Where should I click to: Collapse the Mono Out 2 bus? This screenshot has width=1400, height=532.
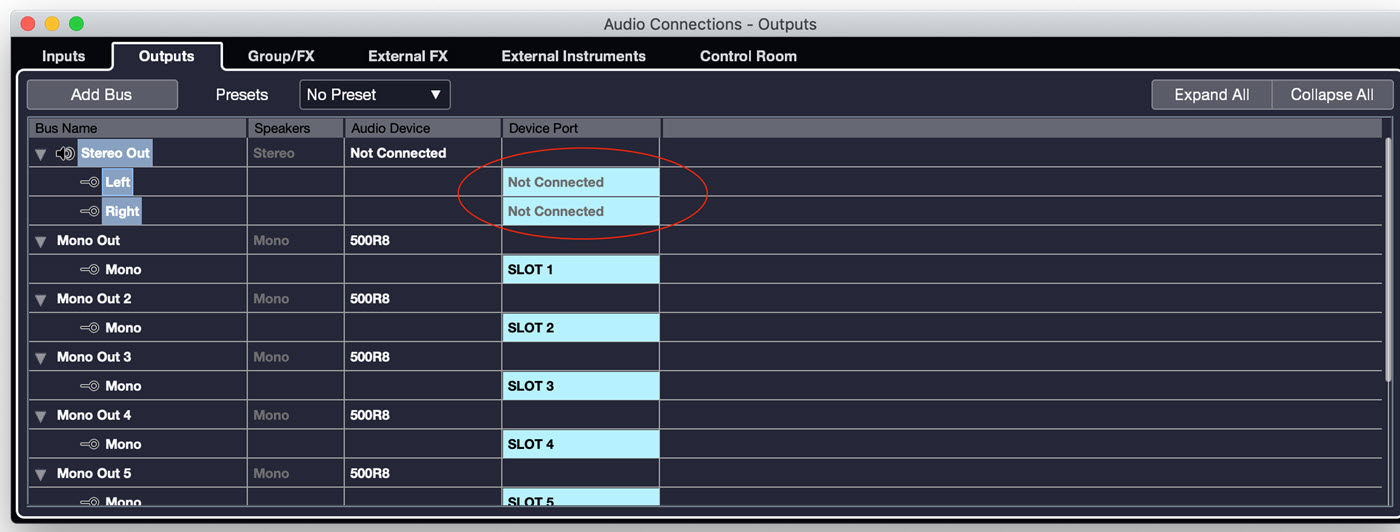point(41,300)
